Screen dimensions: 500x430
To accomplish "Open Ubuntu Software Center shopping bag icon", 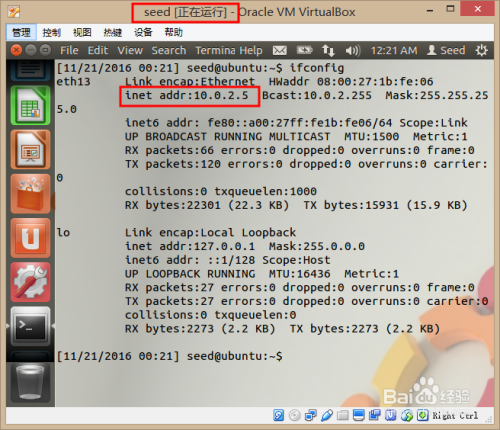I will click(x=30, y=194).
